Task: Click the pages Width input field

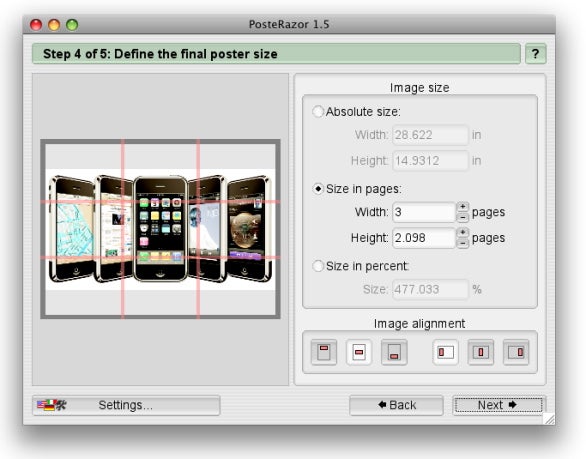Action: [424, 212]
